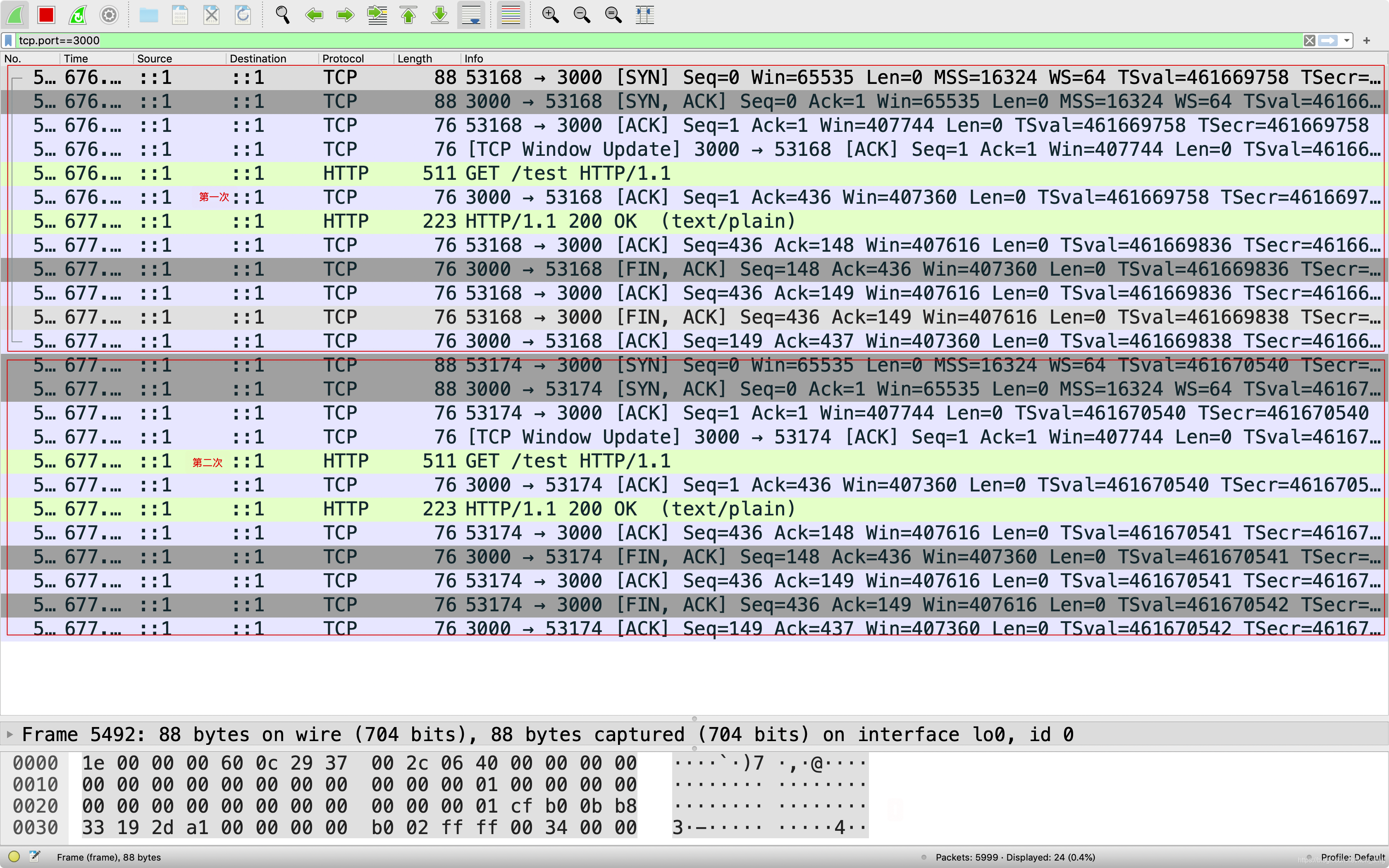Clear the display filter text
Image resolution: width=1389 pixels, height=868 pixels.
pos(1309,40)
